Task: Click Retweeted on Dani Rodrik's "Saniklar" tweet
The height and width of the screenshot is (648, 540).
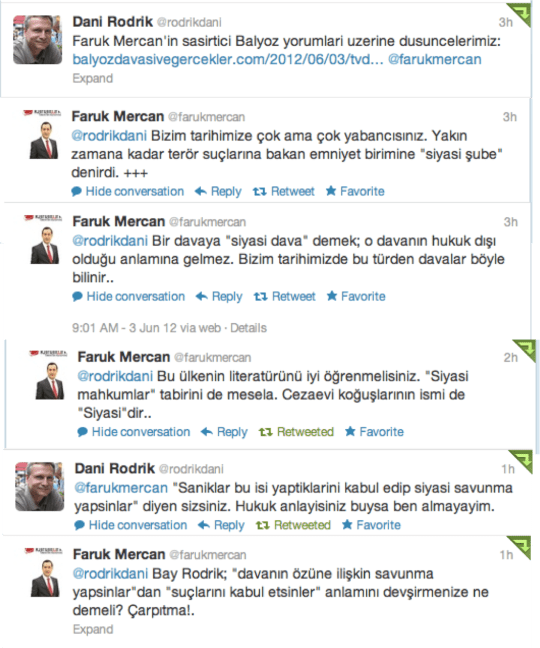Action: coord(293,525)
